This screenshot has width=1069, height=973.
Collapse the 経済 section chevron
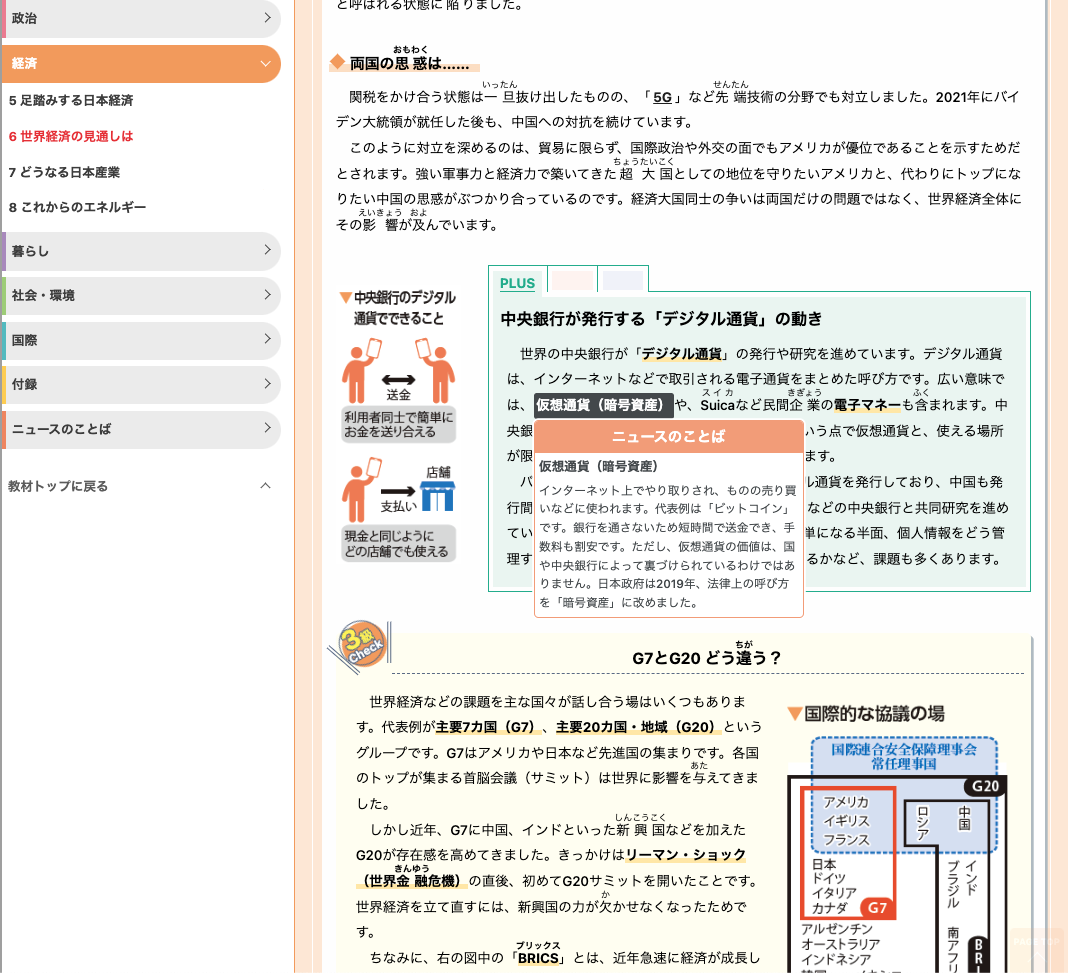(265, 63)
